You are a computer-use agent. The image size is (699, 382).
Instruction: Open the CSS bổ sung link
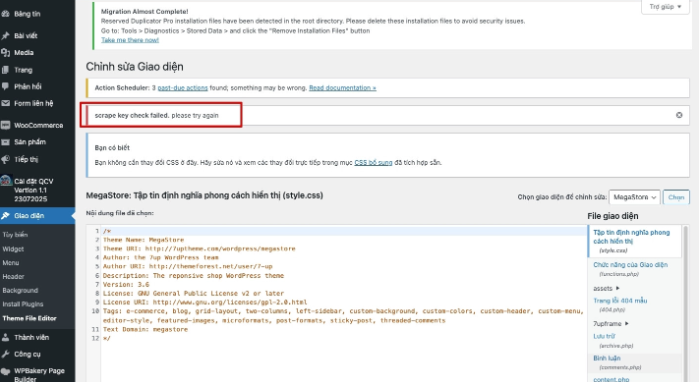click(x=373, y=163)
